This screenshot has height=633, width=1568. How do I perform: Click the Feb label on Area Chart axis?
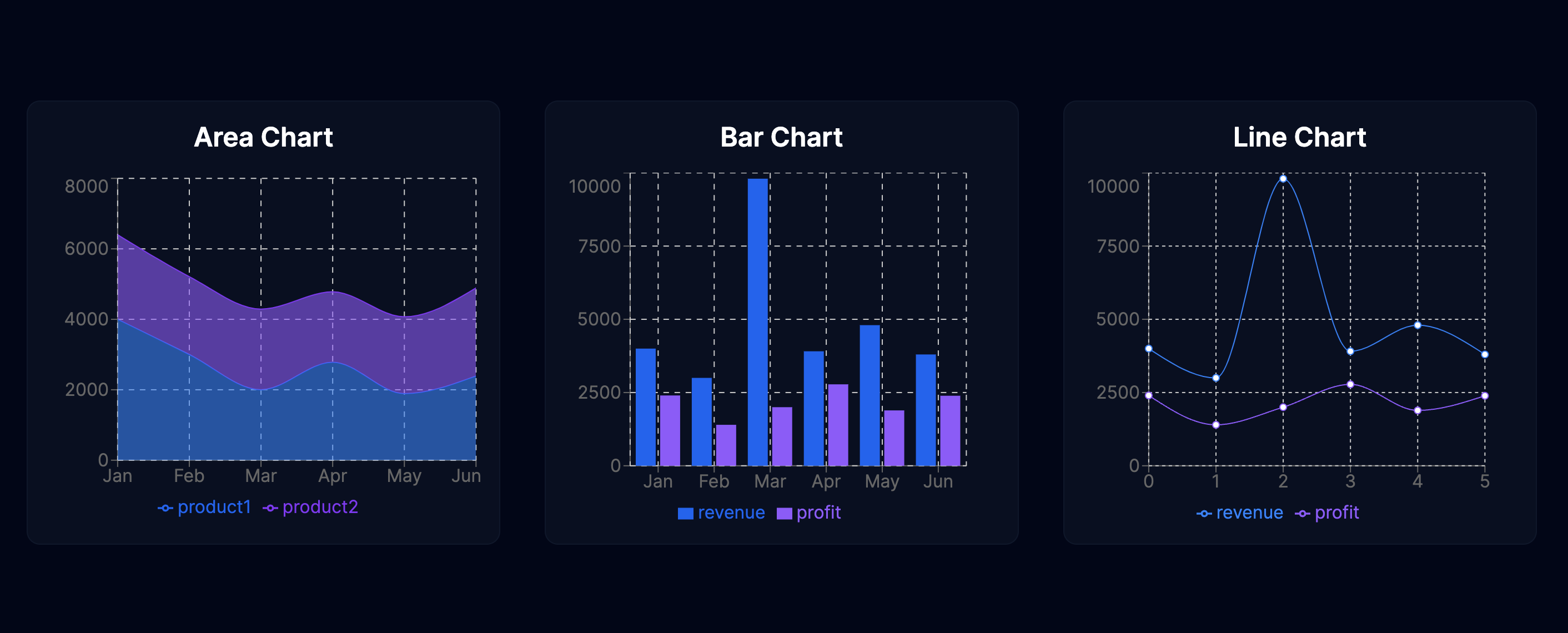pos(189,476)
